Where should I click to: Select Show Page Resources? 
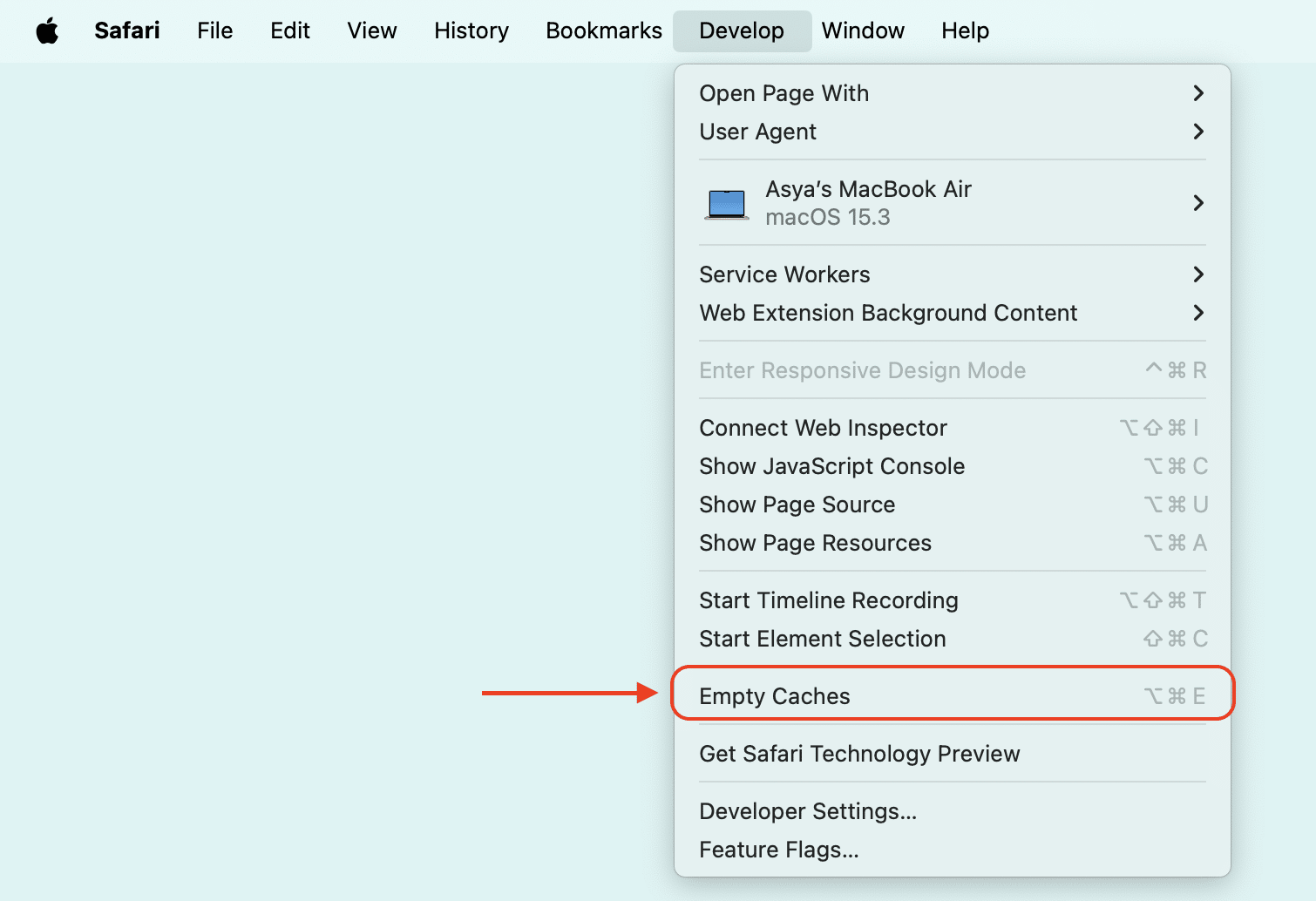(x=953, y=543)
